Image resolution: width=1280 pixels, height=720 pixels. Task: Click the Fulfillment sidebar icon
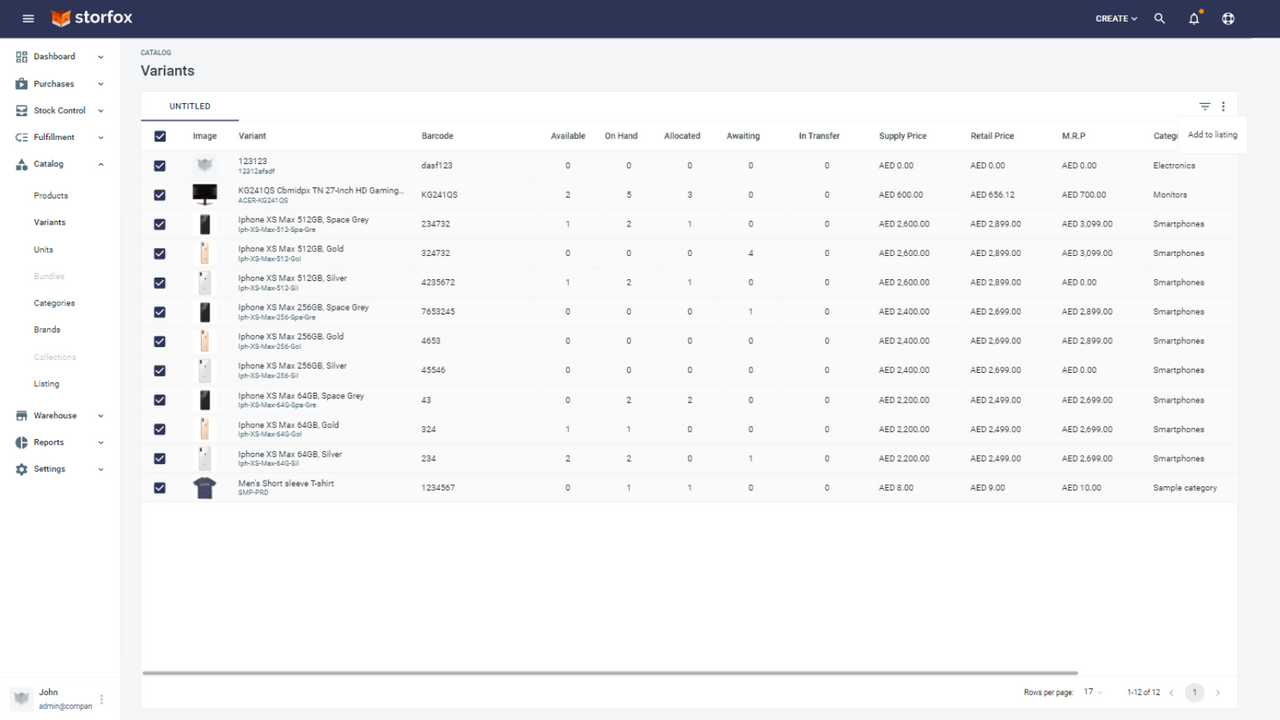coord(22,137)
